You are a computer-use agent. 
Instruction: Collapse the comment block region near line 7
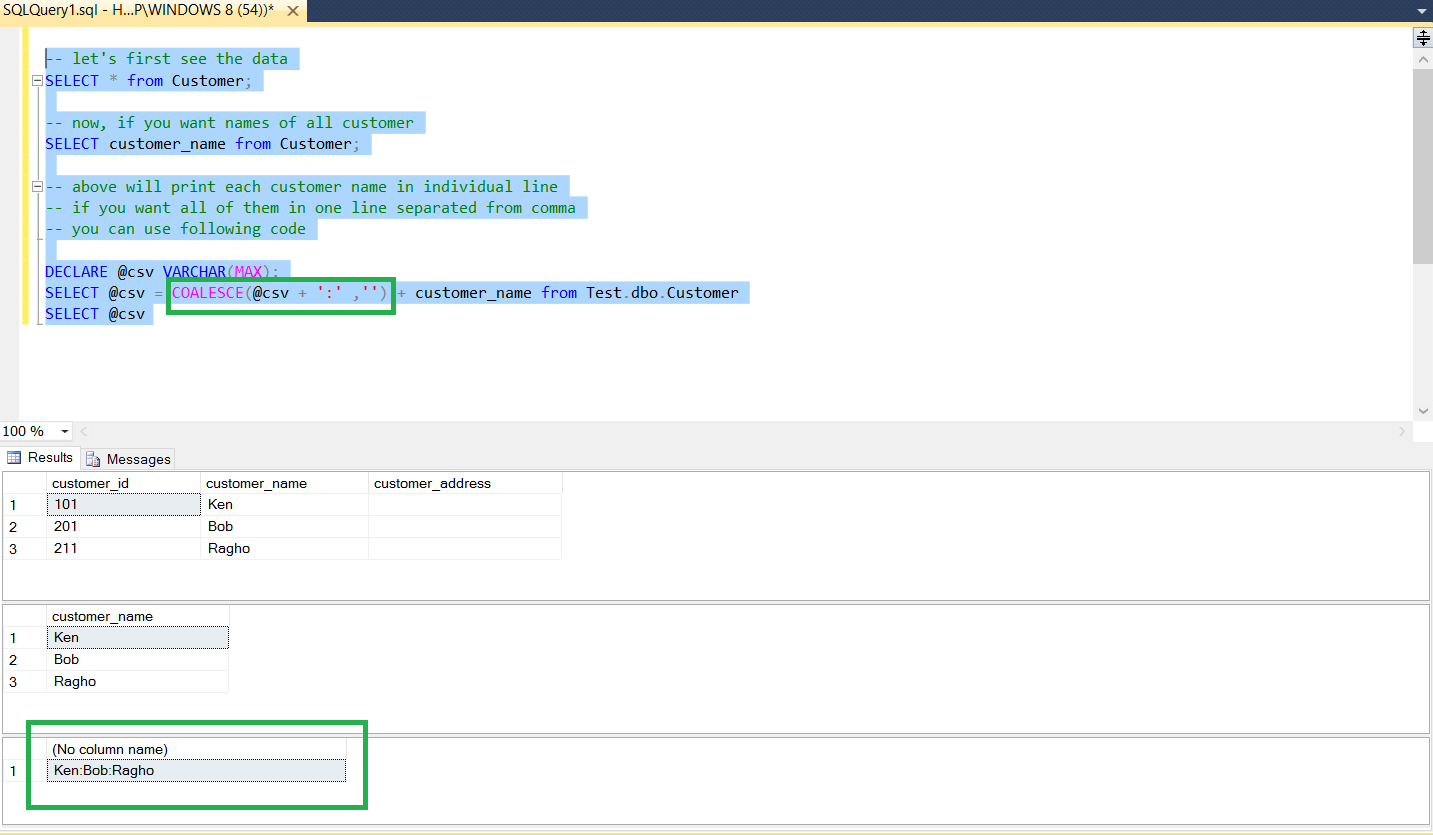point(36,186)
